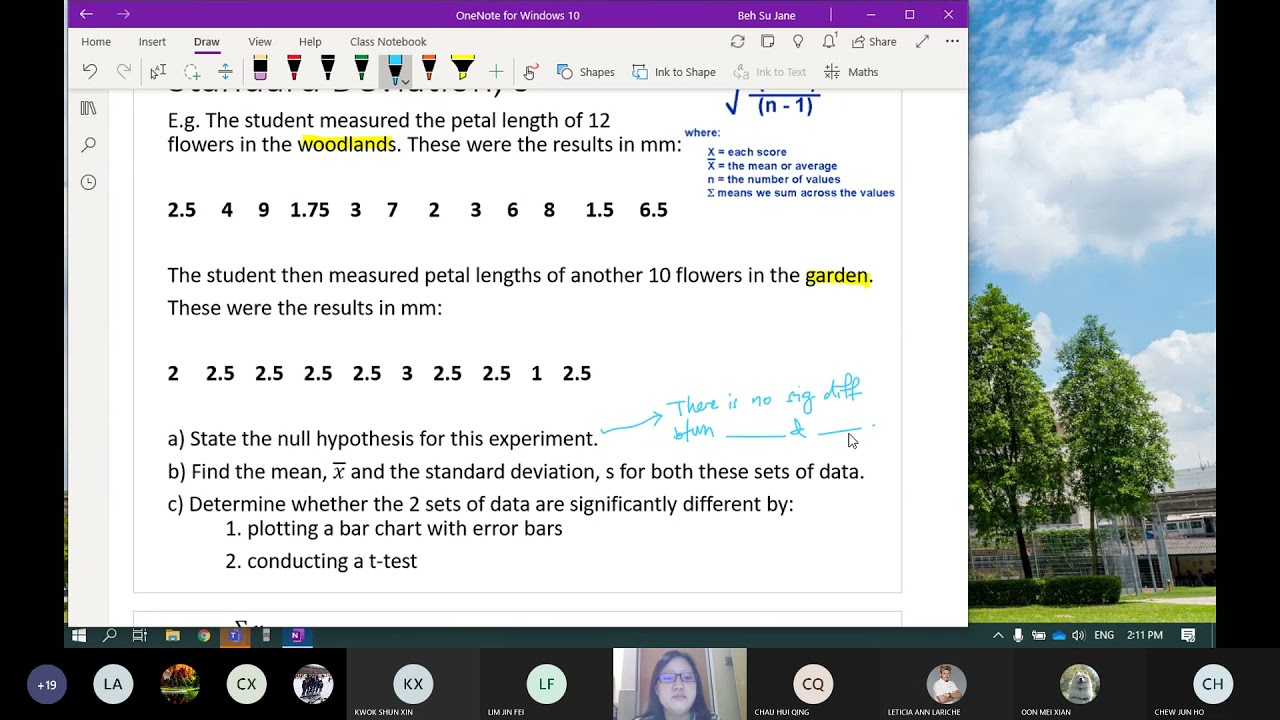
Task: Open the Action Center notifications icon
Action: (1189, 635)
